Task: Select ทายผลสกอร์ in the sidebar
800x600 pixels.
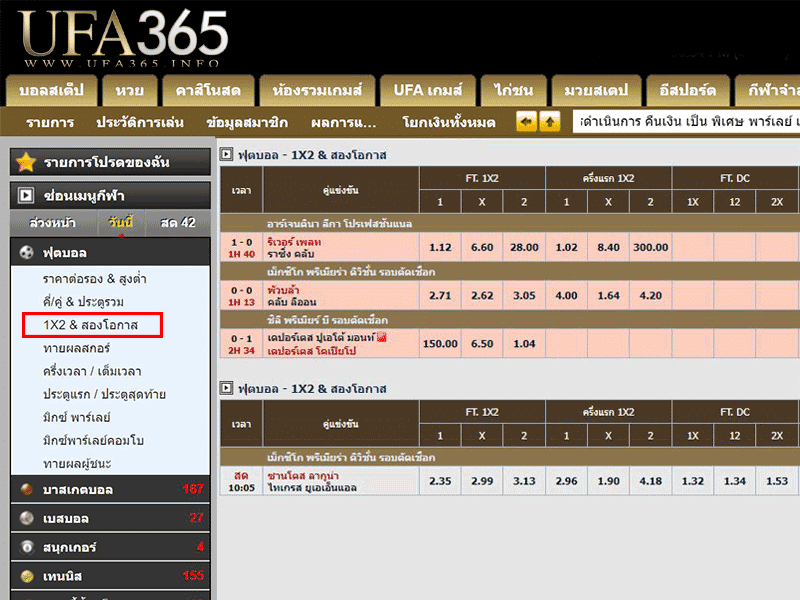Action: pos(77,348)
